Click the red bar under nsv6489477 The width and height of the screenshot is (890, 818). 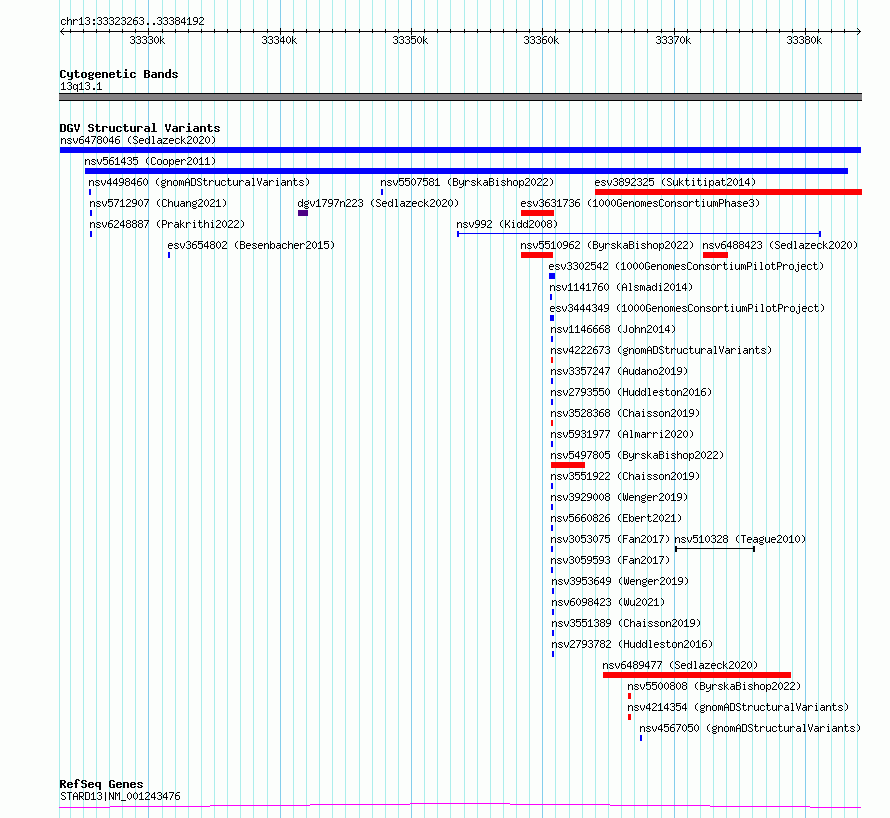pyautogui.click(x=697, y=675)
